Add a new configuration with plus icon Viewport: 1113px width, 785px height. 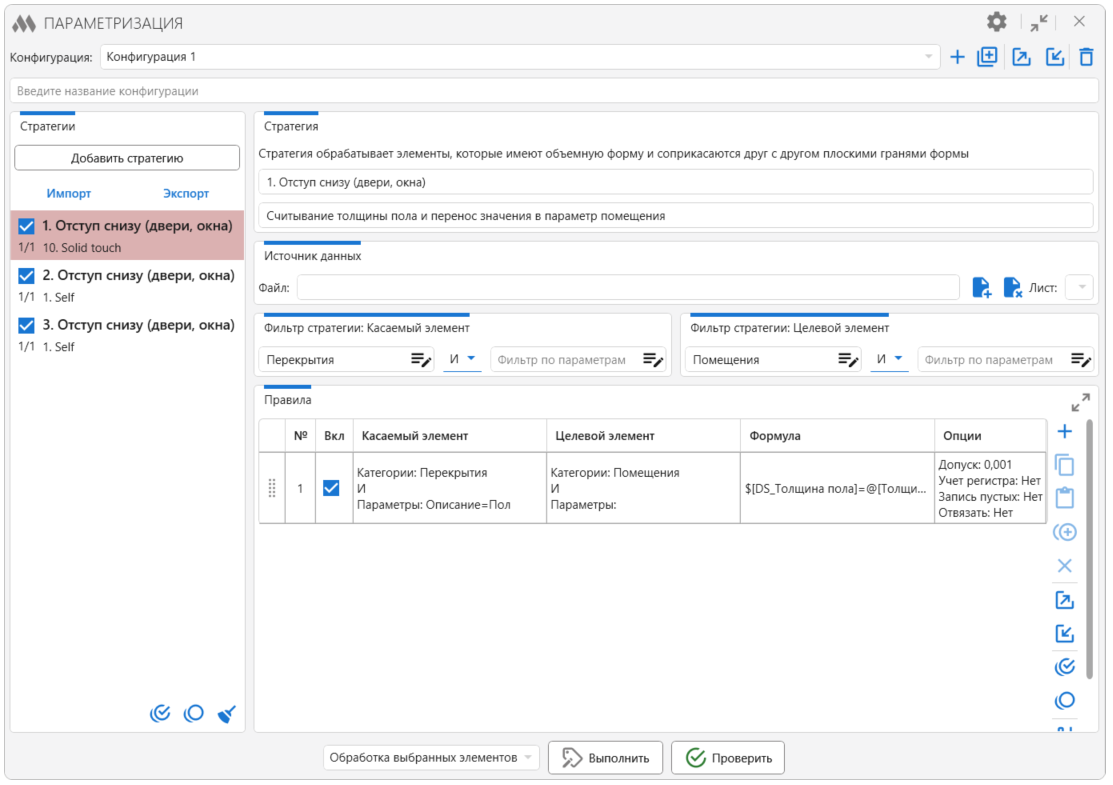[x=958, y=57]
